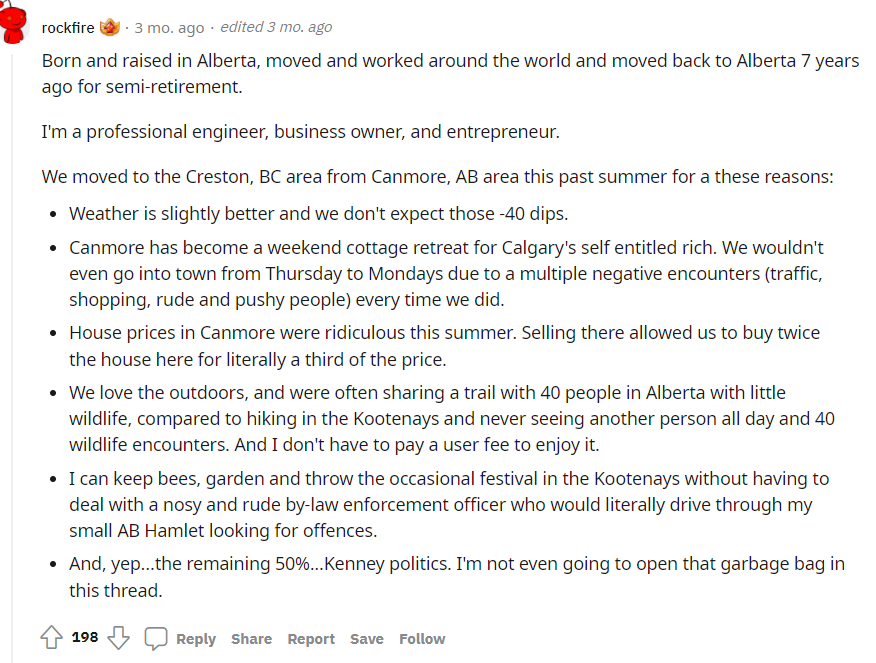Click the Kenney politics bullet text

(x=456, y=577)
